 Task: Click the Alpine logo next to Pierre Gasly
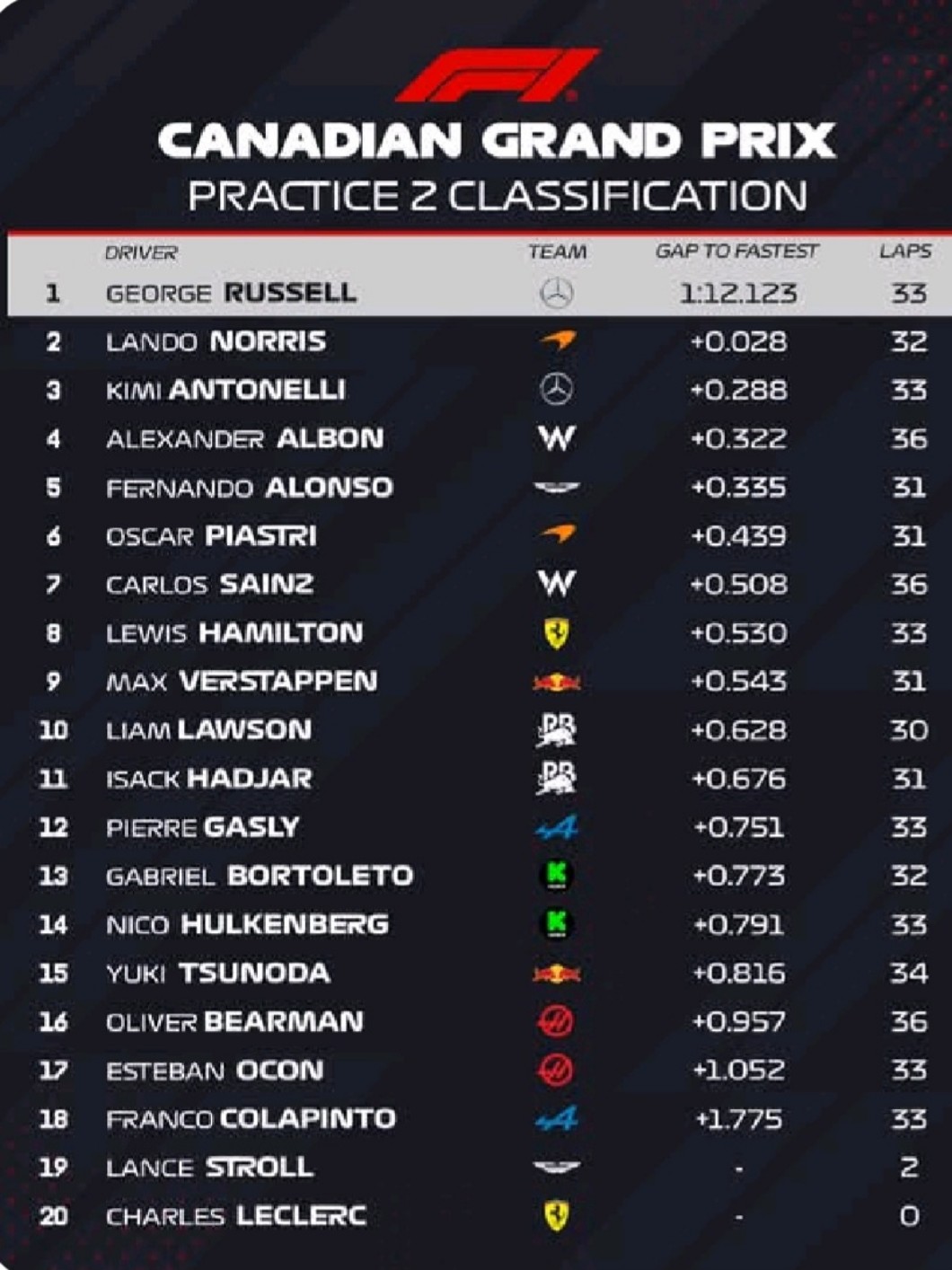tap(557, 827)
